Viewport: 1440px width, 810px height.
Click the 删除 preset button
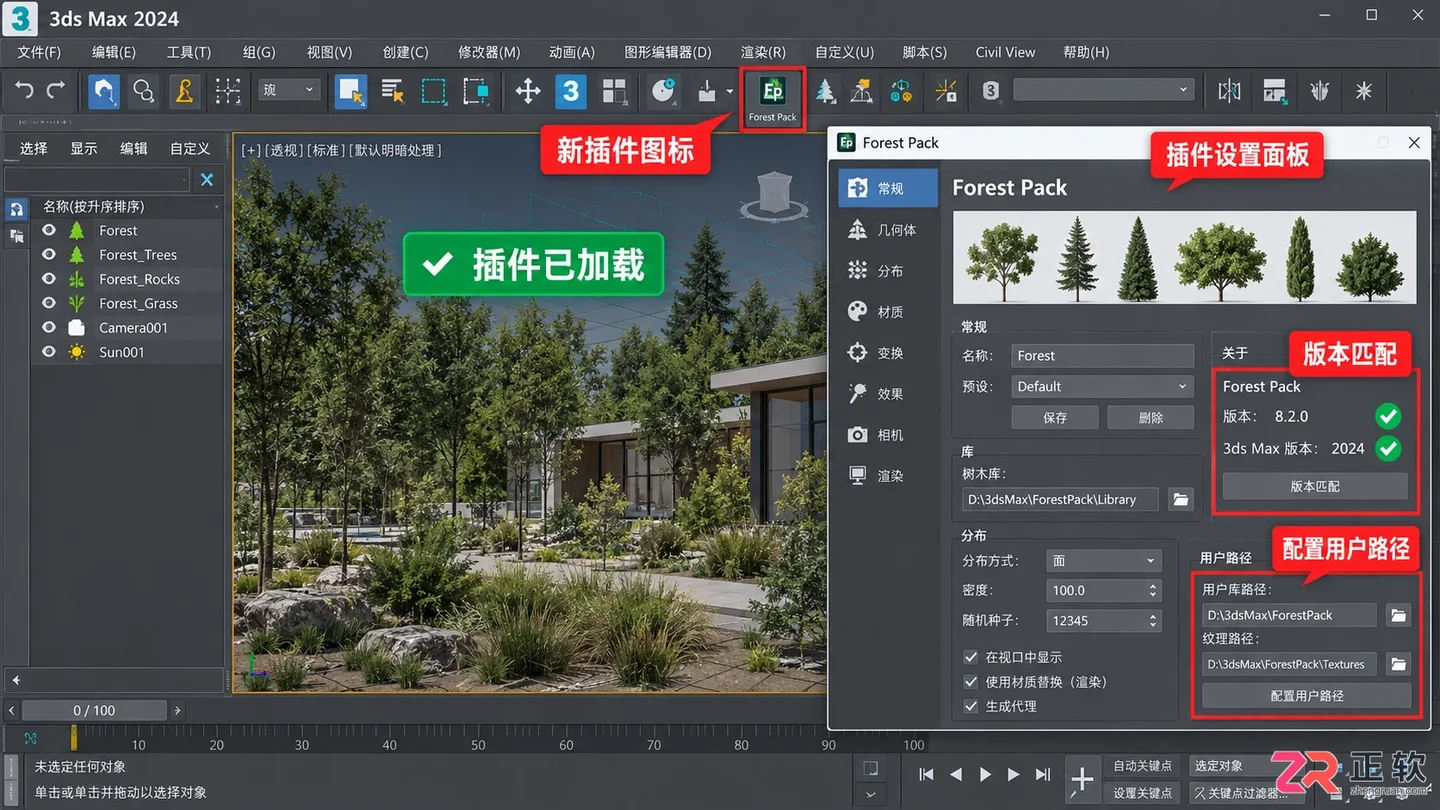(1151, 417)
